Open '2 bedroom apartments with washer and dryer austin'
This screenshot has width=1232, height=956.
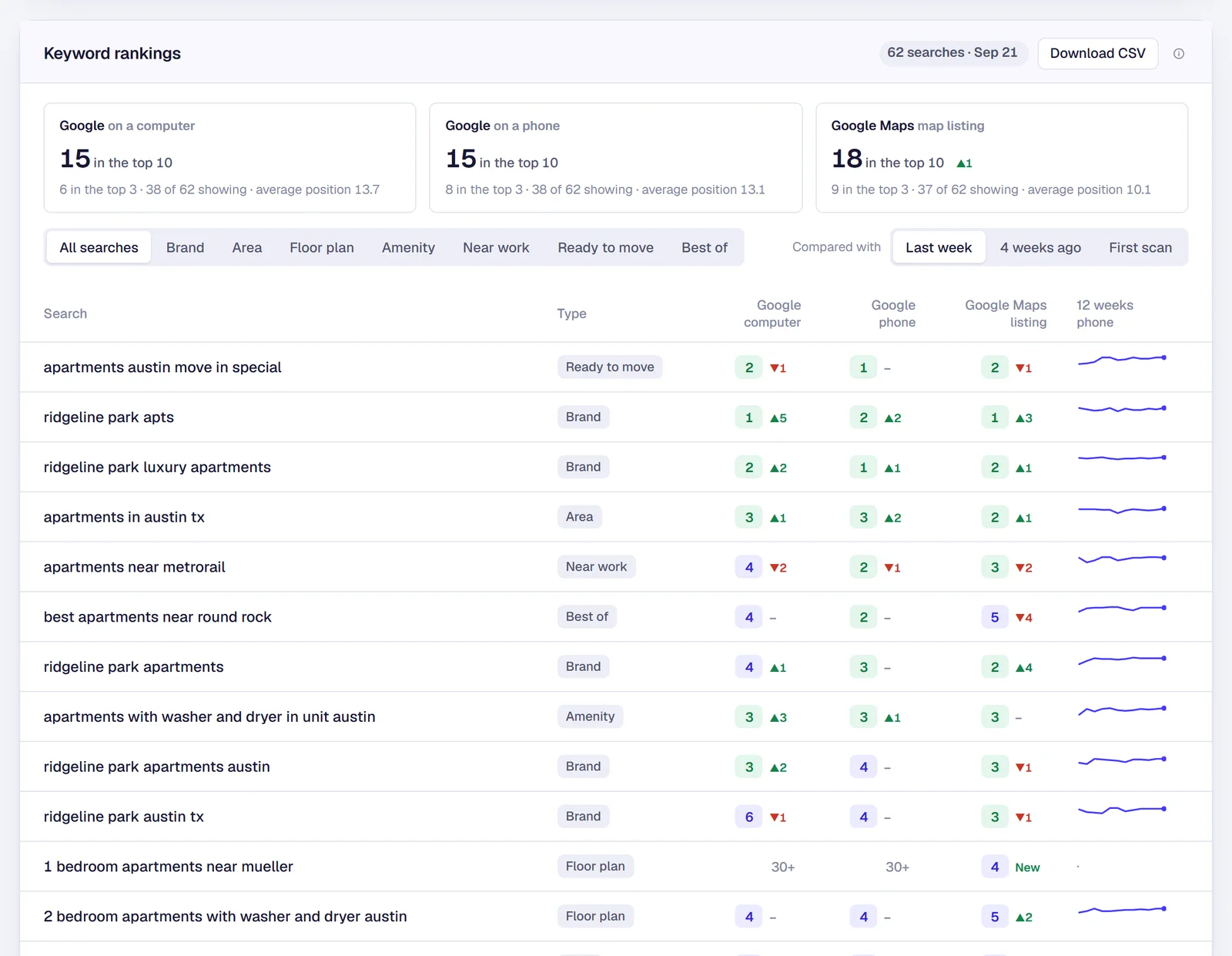(616, 917)
